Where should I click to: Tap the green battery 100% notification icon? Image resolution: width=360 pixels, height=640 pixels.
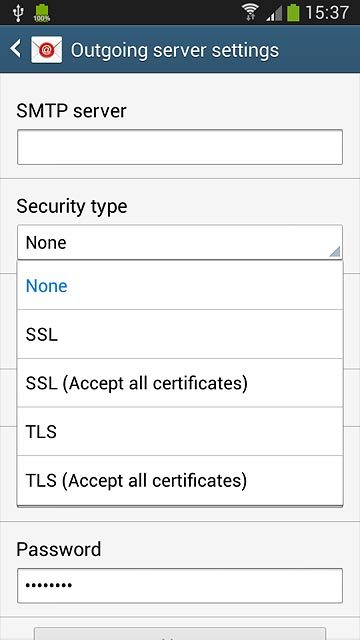42,13
